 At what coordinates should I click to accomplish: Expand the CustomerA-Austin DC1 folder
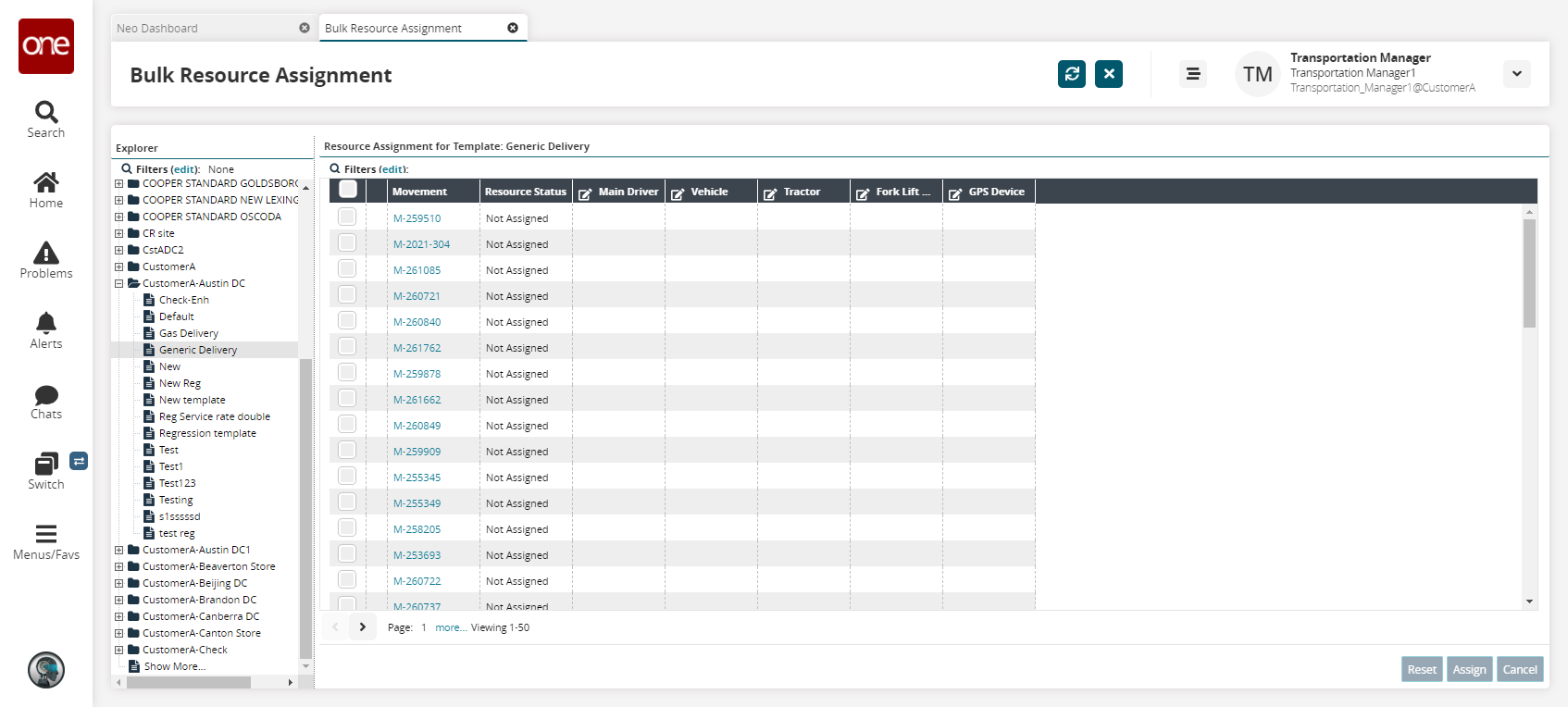pyautogui.click(x=118, y=551)
